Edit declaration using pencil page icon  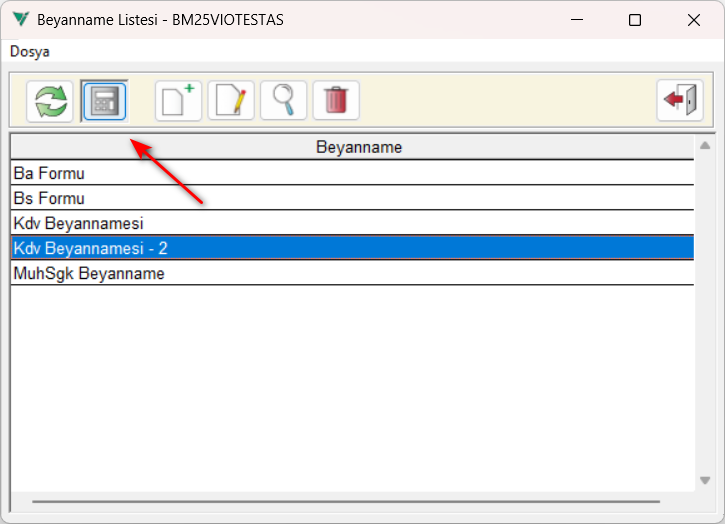pyautogui.click(x=231, y=100)
